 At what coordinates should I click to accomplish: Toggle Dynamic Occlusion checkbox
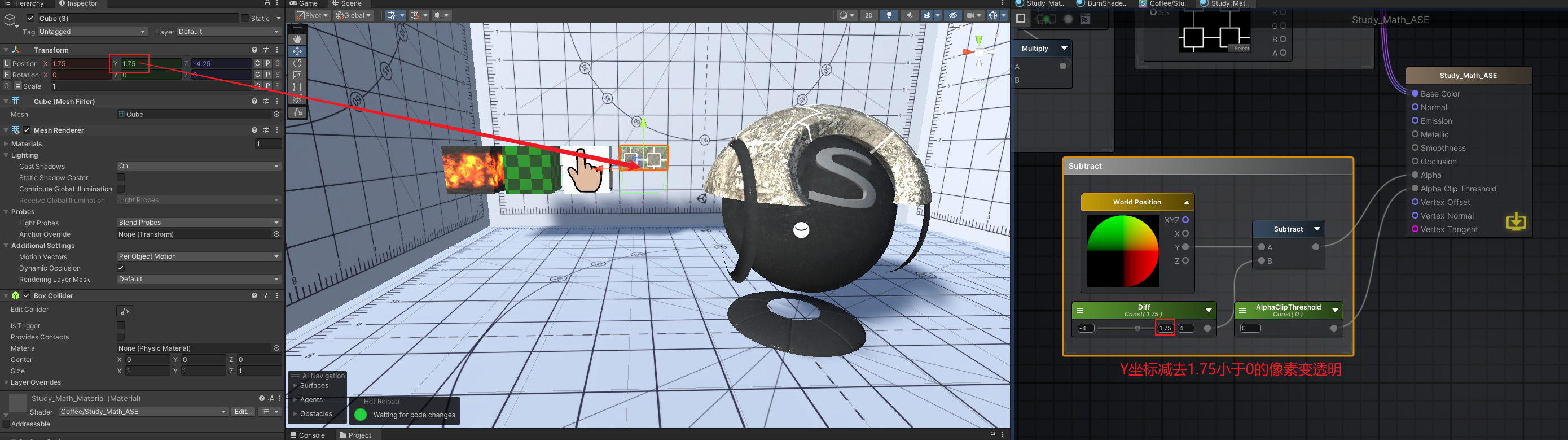click(x=121, y=268)
